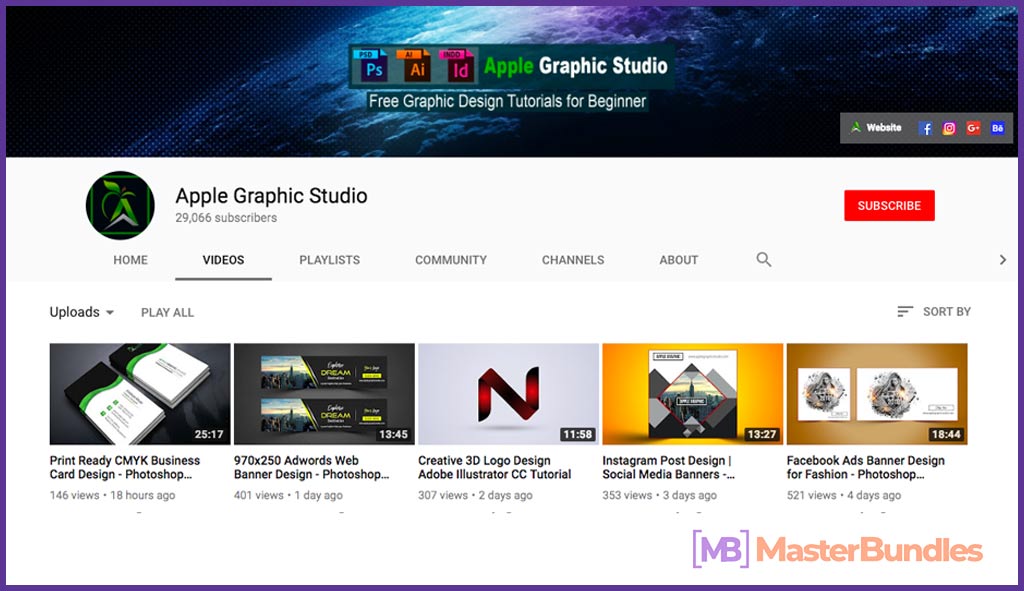Open the Google Plus link in the banner
This screenshot has height=591, width=1024.
pyautogui.click(x=973, y=128)
